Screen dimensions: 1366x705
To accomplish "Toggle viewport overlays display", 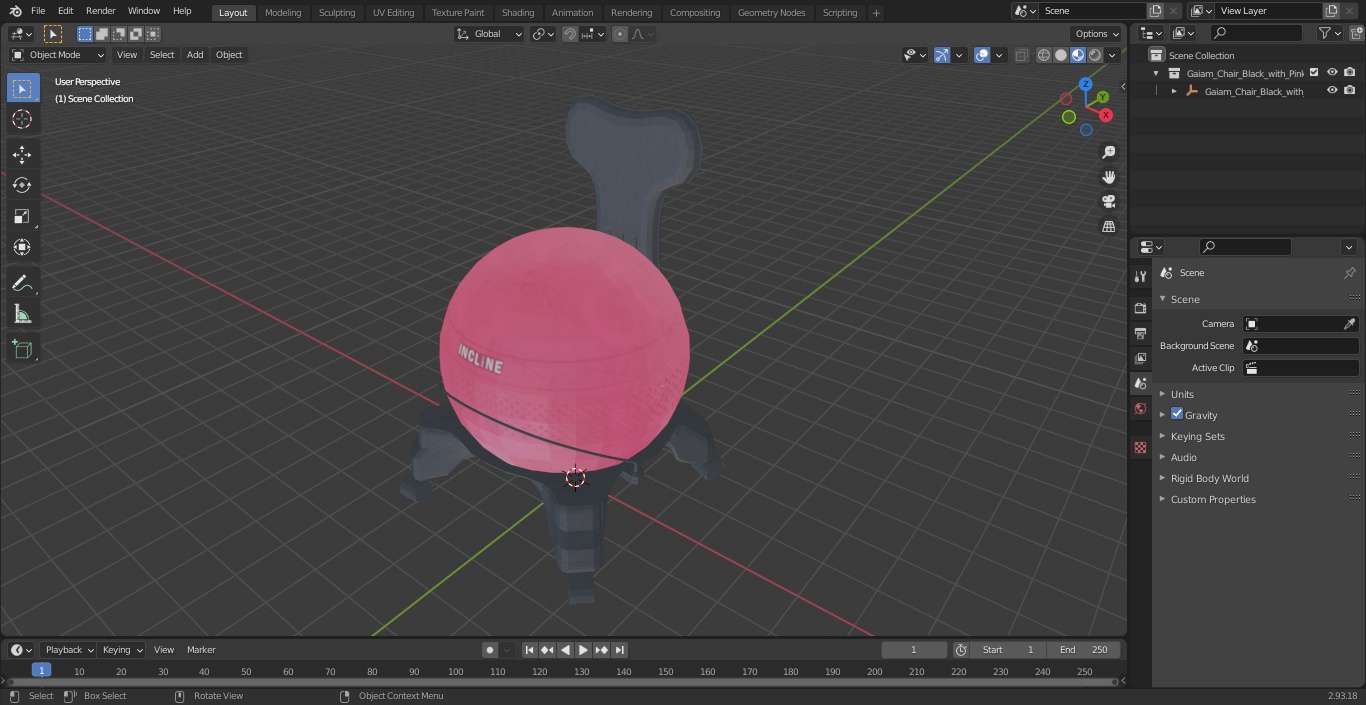I will (x=982, y=55).
